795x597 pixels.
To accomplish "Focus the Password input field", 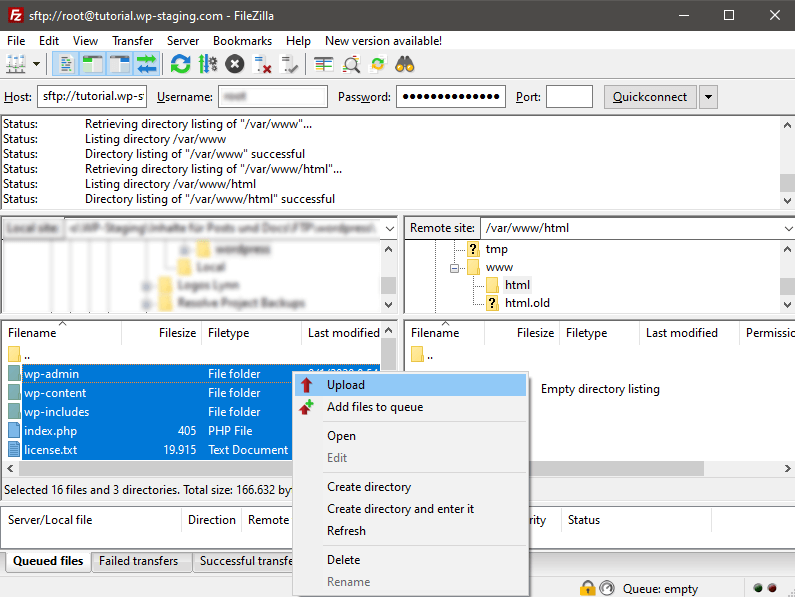I will click(451, 96).
